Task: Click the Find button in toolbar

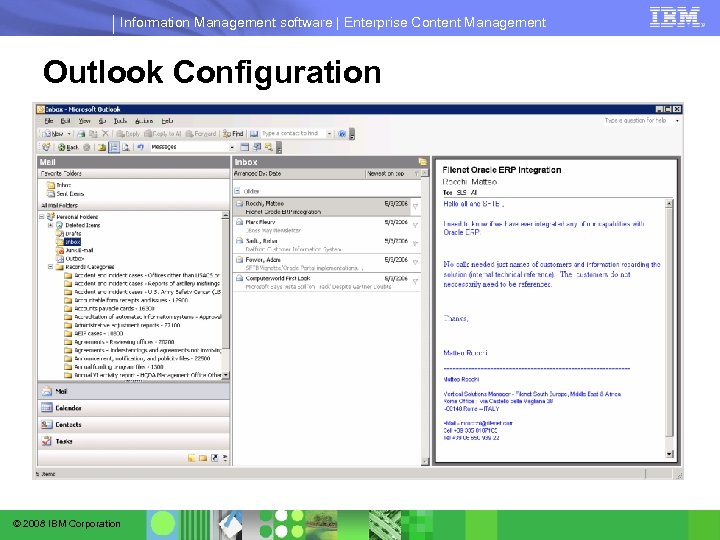Action: pos(233,134)
